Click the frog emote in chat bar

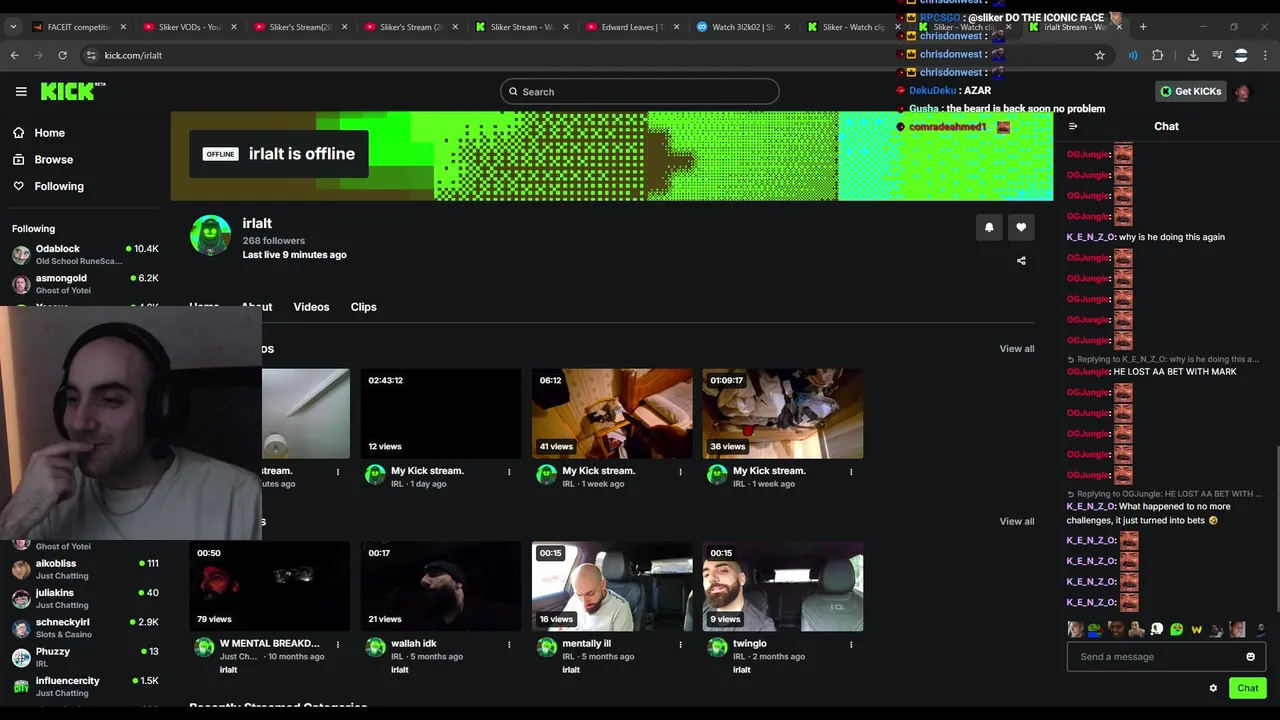[1095, 629]
